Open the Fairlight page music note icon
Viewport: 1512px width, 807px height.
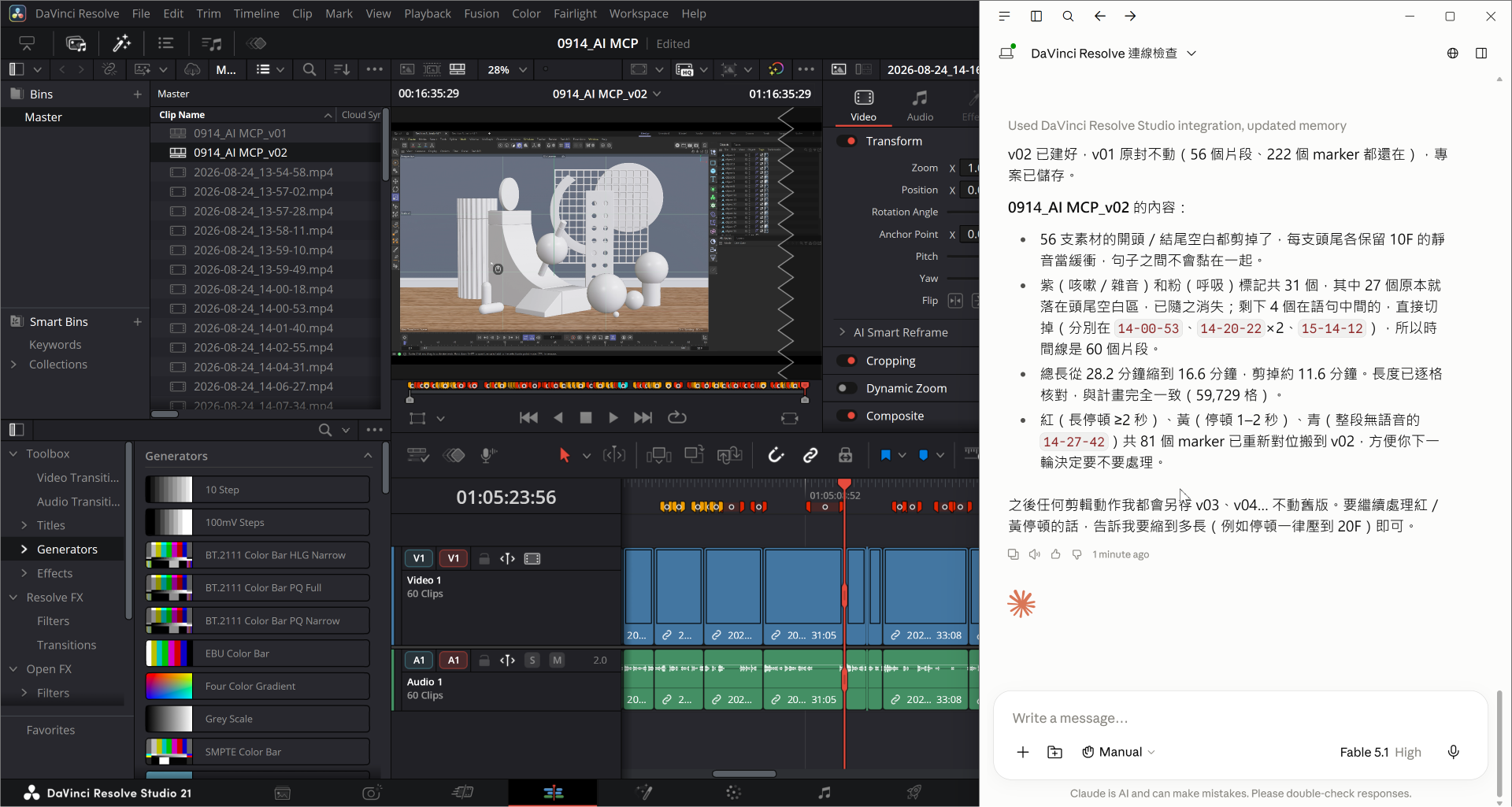(x=825, y=793)
